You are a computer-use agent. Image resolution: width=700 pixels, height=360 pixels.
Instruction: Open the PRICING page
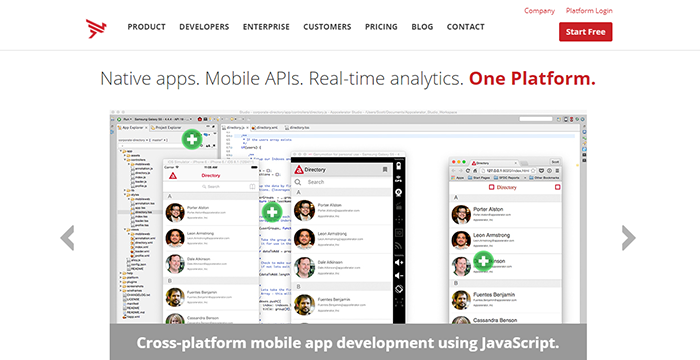click(x=381, y=27)
